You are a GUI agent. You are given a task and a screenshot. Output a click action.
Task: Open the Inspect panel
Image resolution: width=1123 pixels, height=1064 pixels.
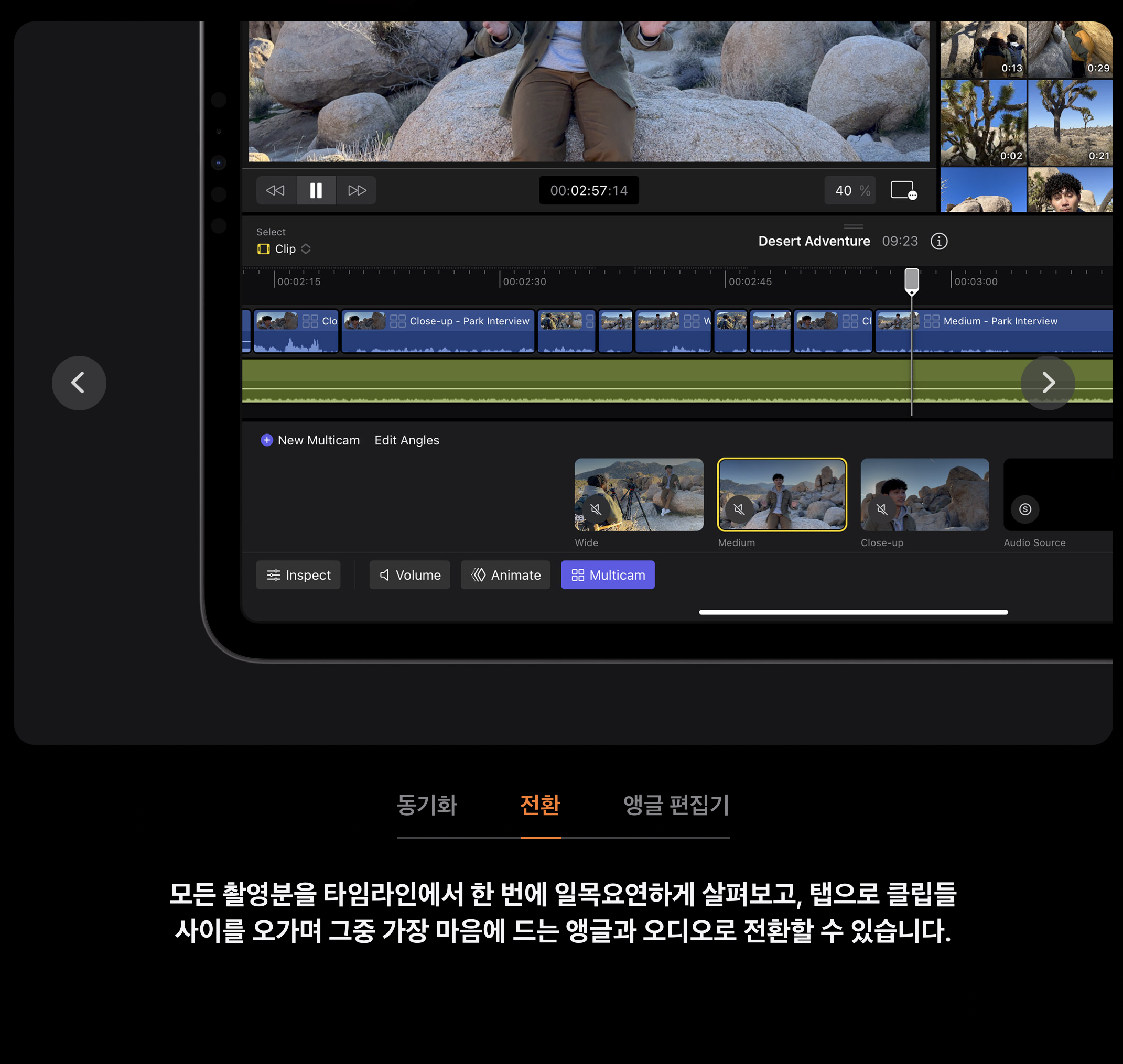point(298,575)
